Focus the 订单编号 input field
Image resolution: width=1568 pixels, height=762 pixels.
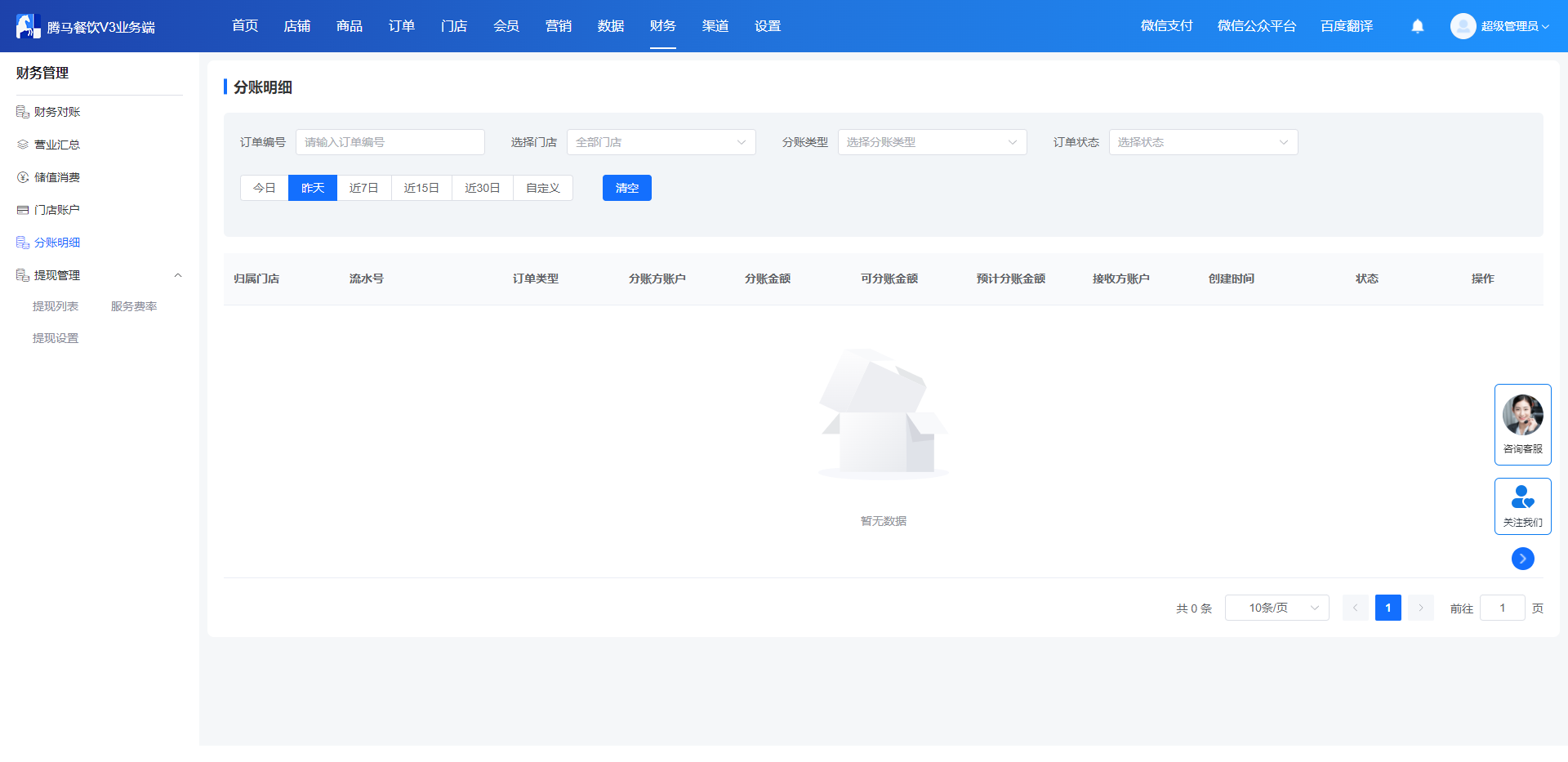coord(390,142)
